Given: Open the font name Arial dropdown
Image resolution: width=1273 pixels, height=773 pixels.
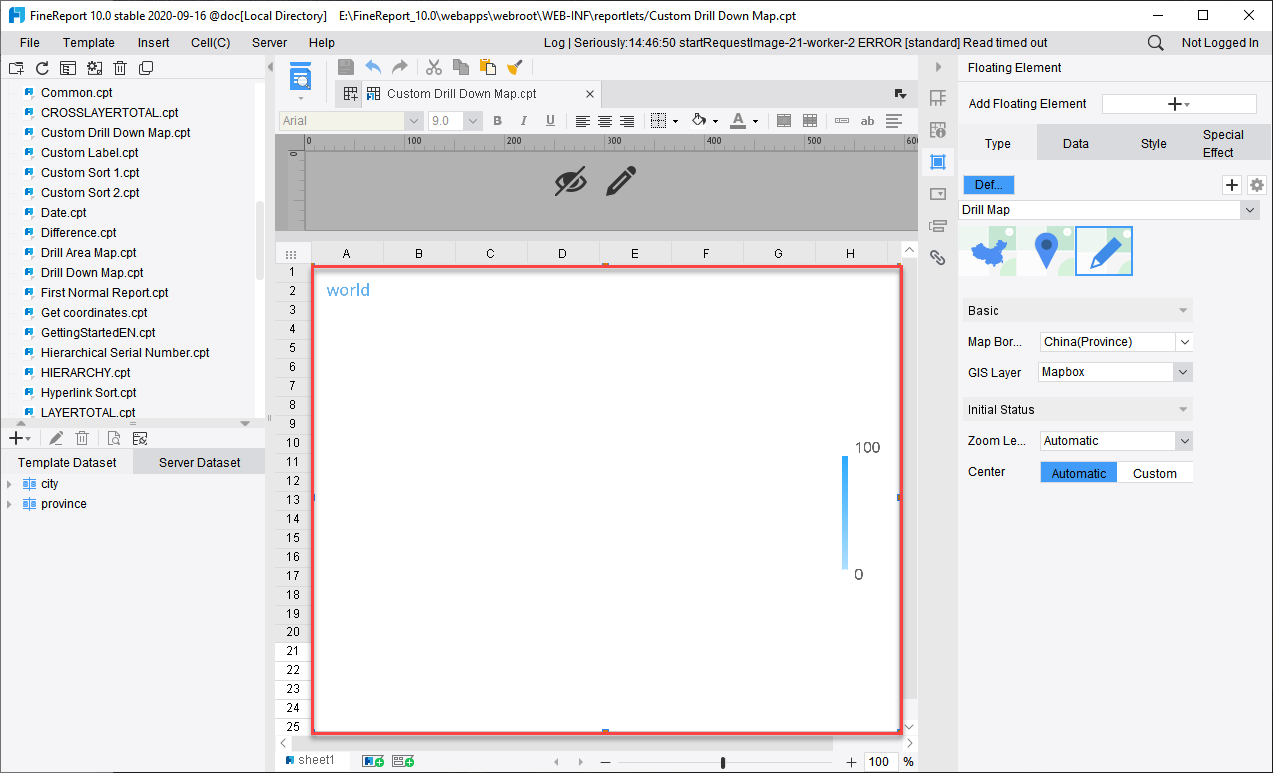Looking at the screenshot, I should (x=351, y=121).
